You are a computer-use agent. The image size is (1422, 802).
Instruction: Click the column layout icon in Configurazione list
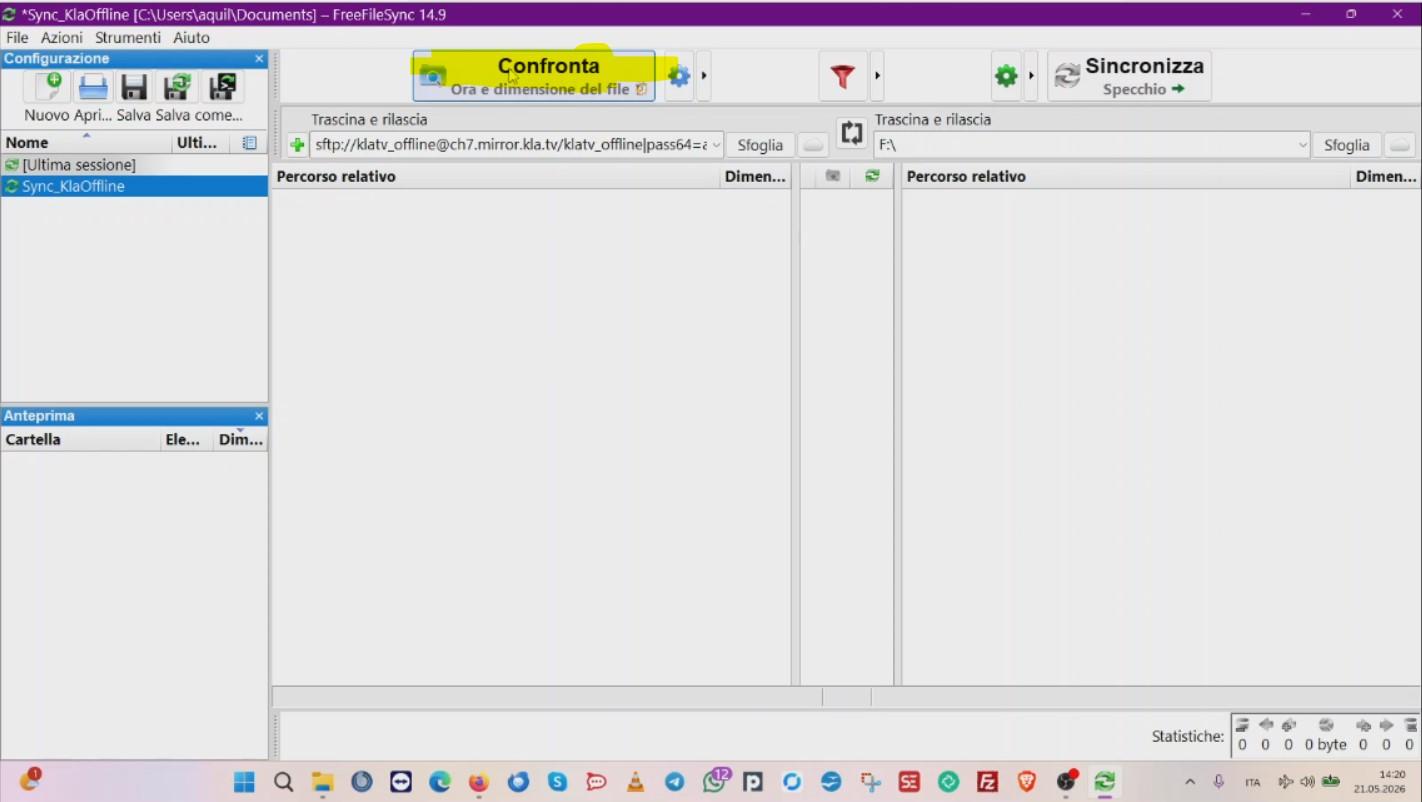point(250,143)
